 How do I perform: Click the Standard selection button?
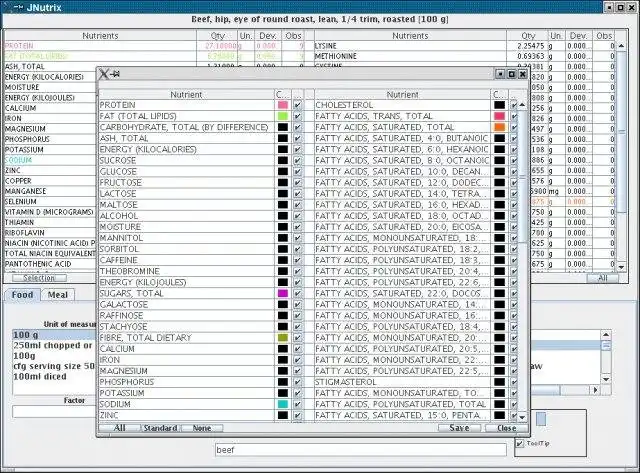tap(160, 428)
